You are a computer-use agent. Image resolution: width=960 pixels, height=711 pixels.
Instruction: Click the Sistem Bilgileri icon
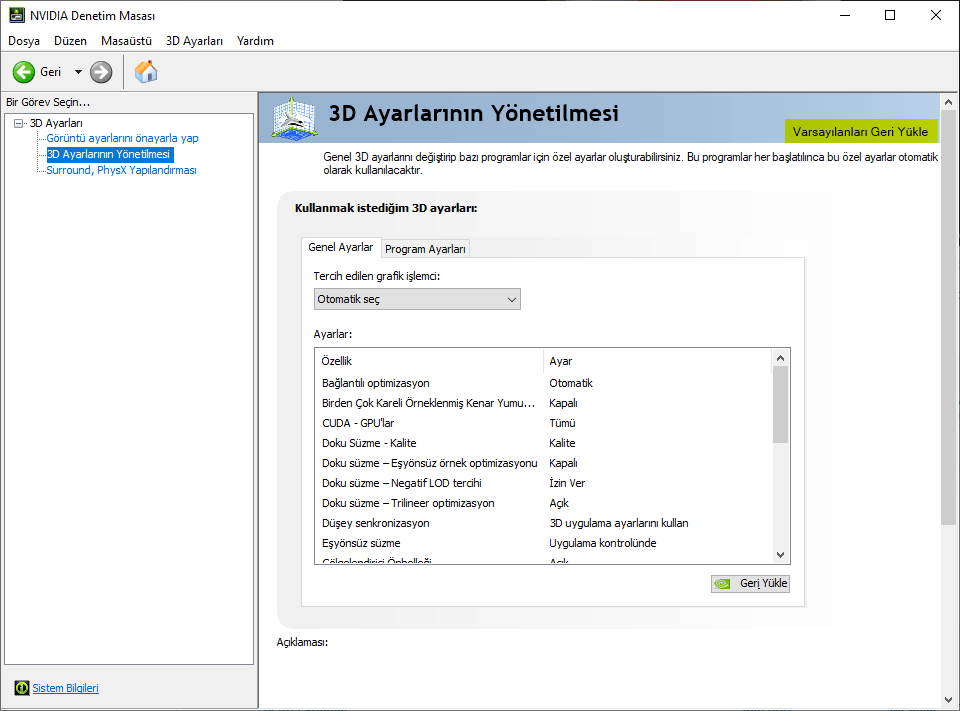point(21,688)
